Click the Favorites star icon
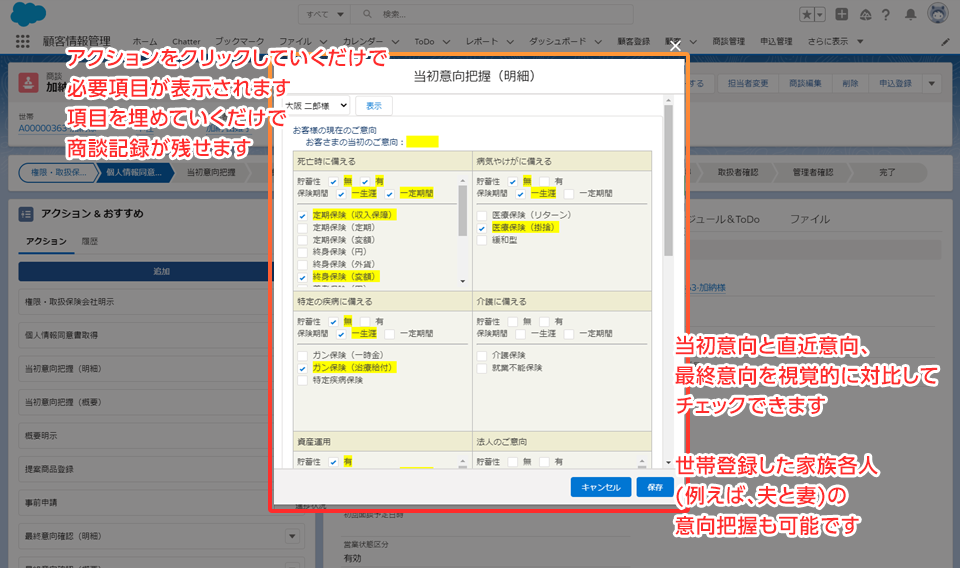960x568 pixels. click(x=807, y=14)
